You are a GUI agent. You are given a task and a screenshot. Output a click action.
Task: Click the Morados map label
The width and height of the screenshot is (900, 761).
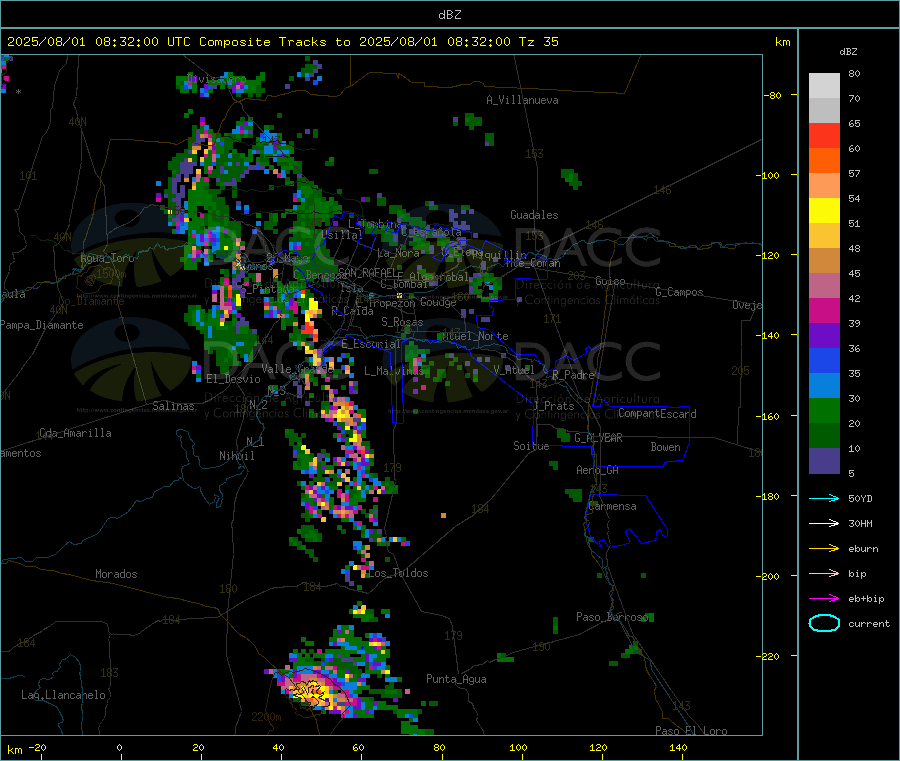tap(116, 574)
